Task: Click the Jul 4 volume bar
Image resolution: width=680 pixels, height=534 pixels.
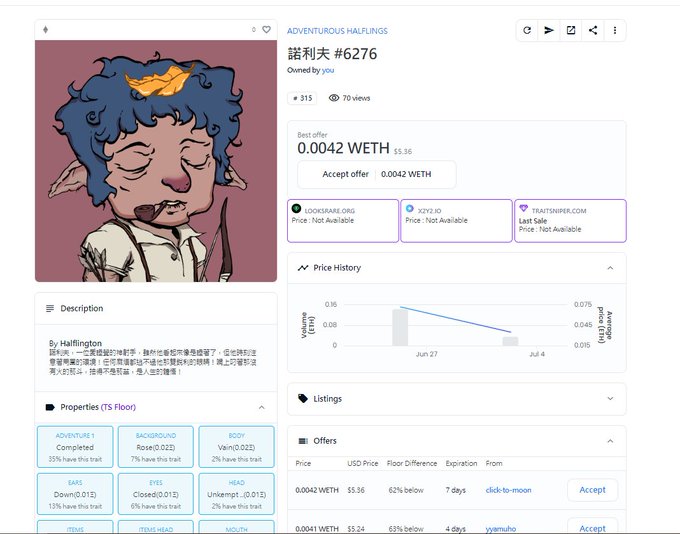Action: (510, 341)
